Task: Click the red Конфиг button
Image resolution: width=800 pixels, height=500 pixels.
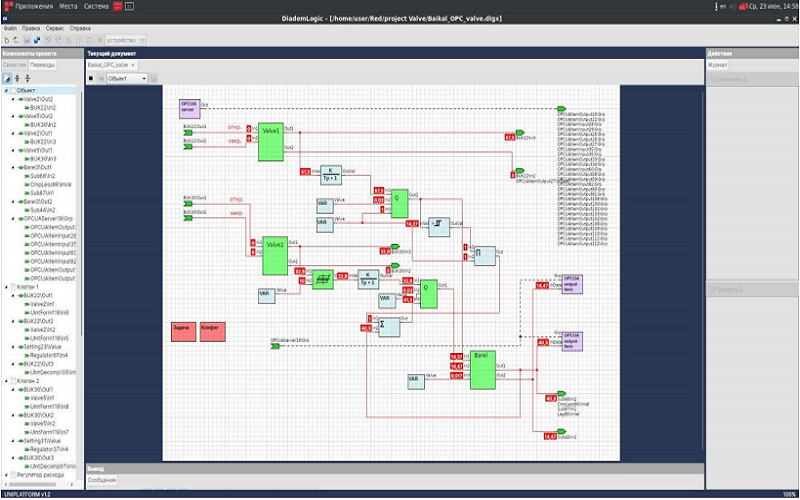Action: pos(212,332)
